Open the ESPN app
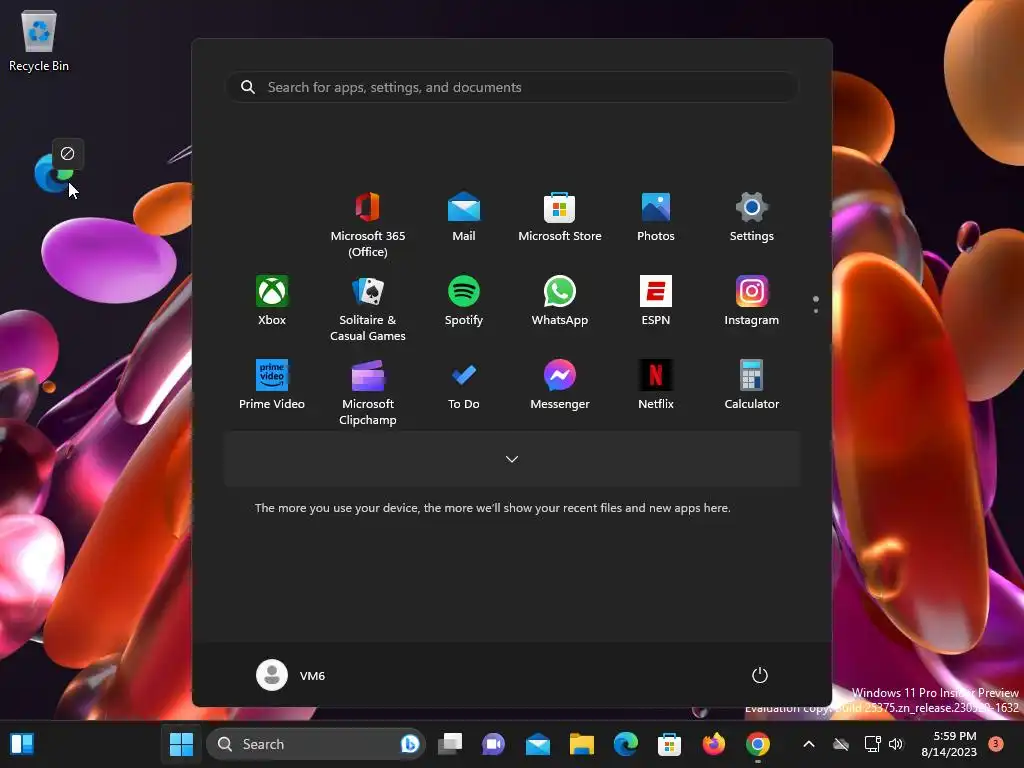Image resolution: width=1024 pixels, height=768 pixels. [x=656, y=300]
